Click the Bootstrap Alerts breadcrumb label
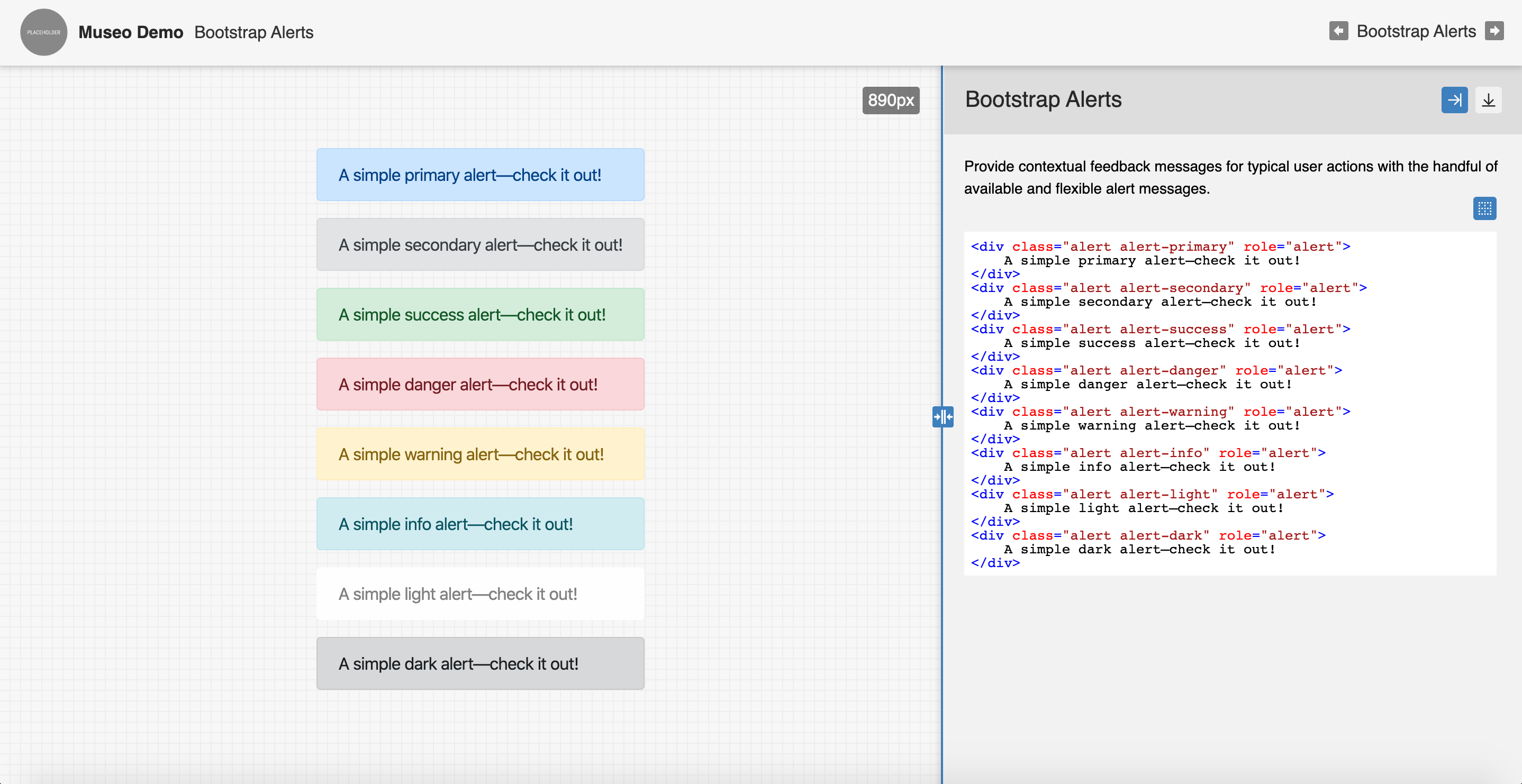Screen dimensions: 1522x784 pyautogui.click(x=254, y=32)
